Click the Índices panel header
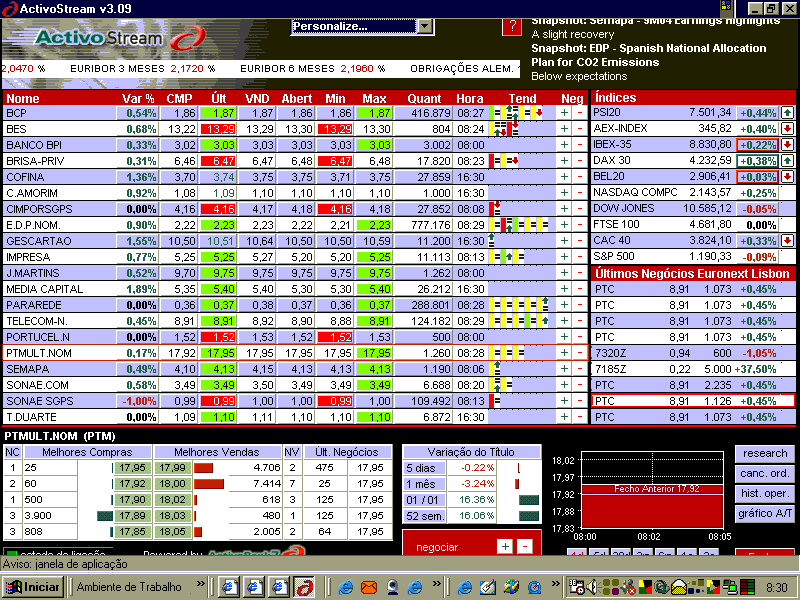 [693, 97]
